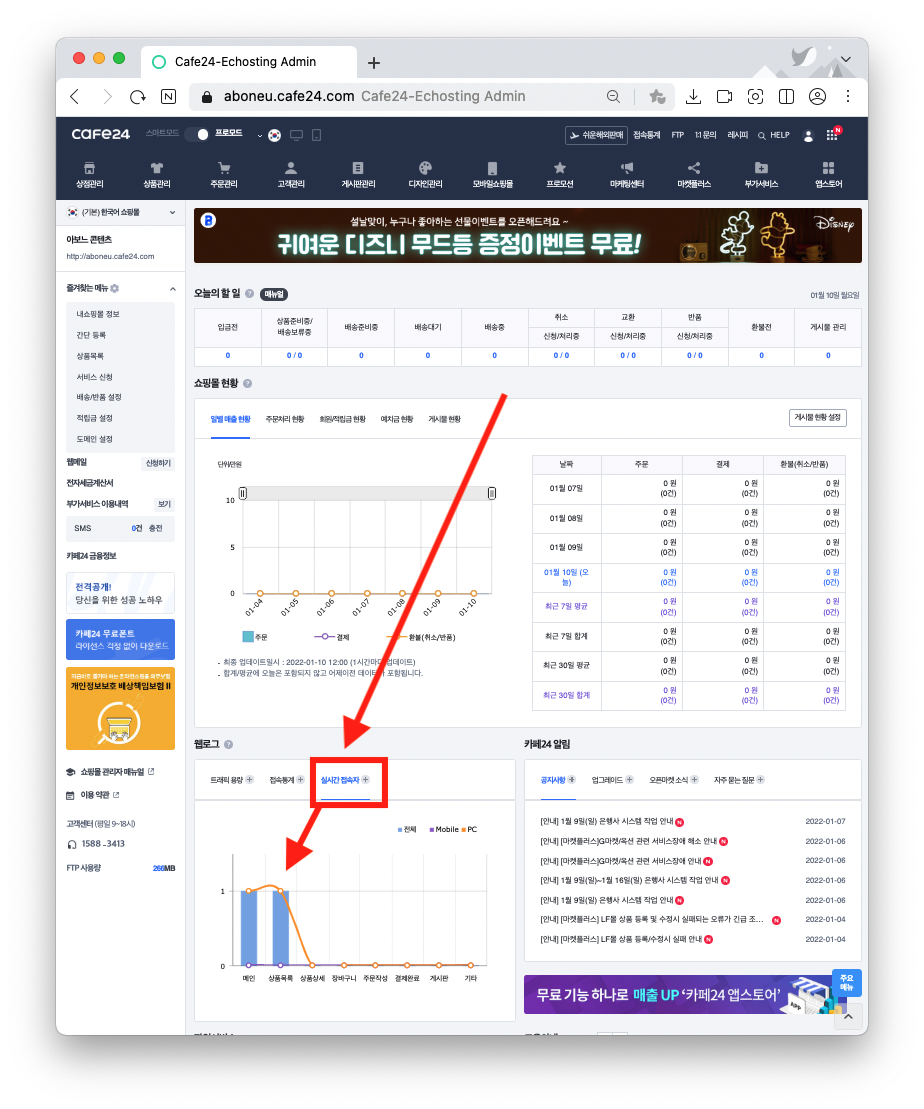Switch to the 게시물 현황 tab
This screenshot has height=1109, width=924.
click(x=444, y=419)
